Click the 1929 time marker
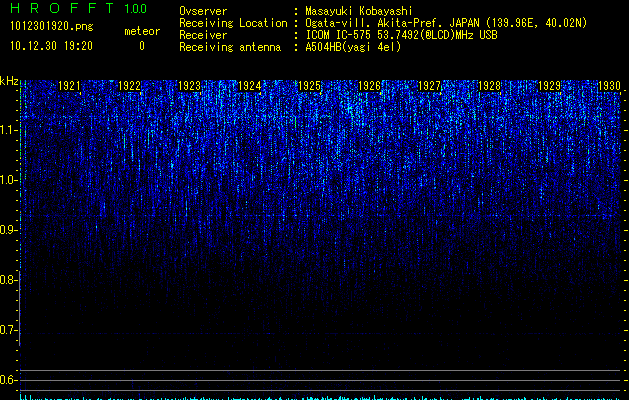The height and width of the screenshot is (400, 629). pyautogui.click(x=549, y=86)
